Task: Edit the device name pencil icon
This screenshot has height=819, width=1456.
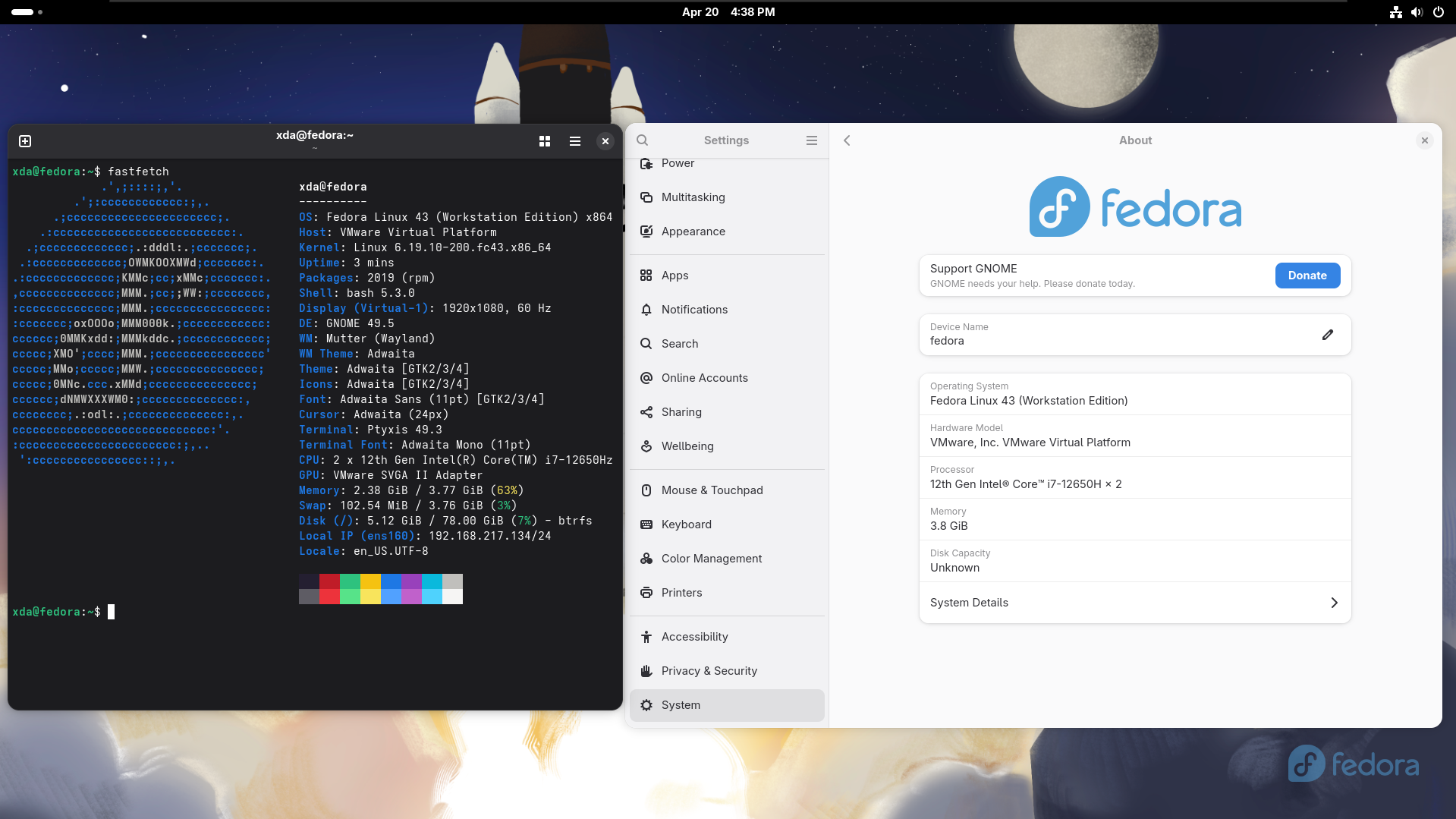Action: pyautogui.click(x=1328, y=335)
